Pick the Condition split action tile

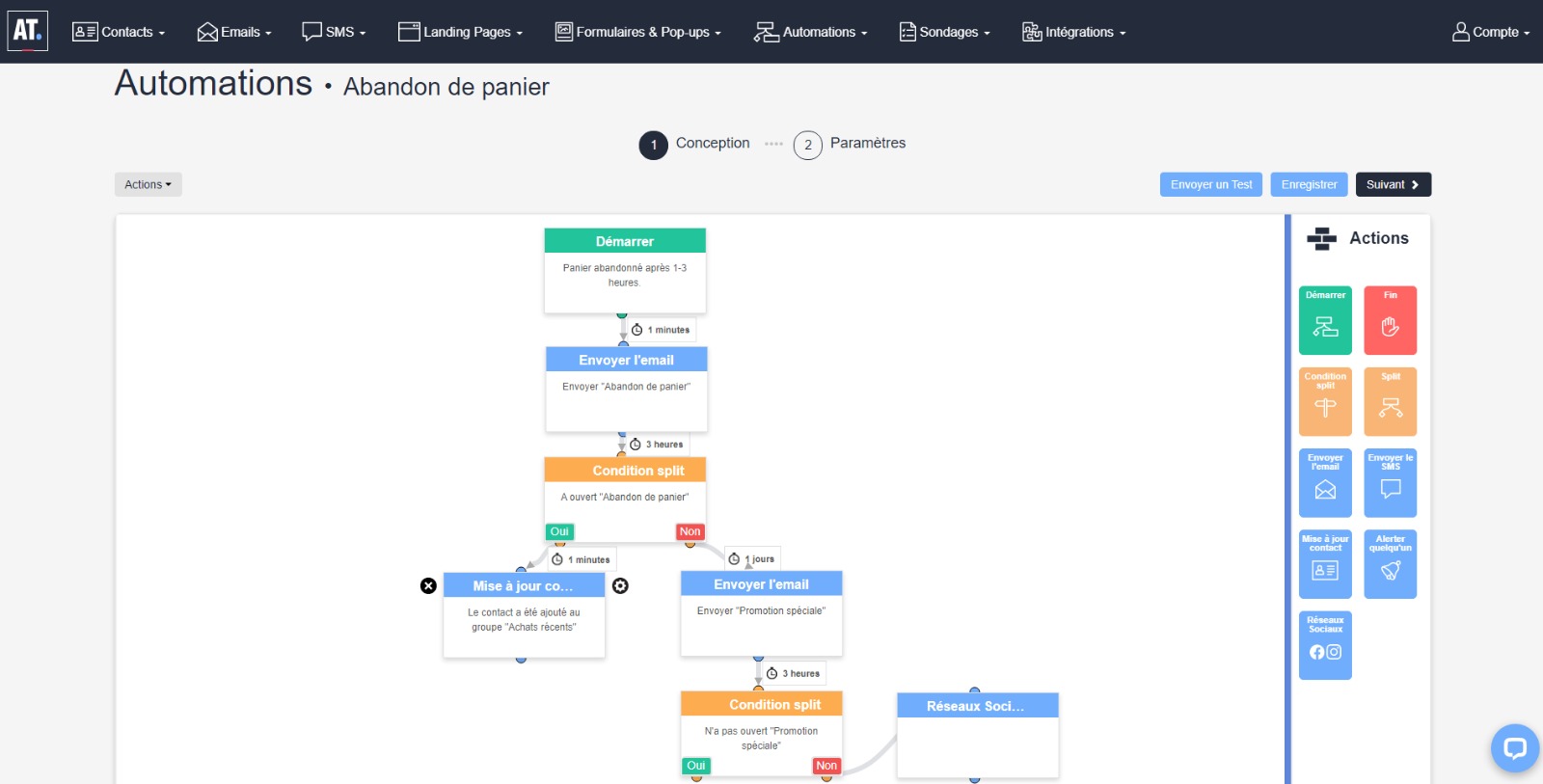click(1325, 401)
